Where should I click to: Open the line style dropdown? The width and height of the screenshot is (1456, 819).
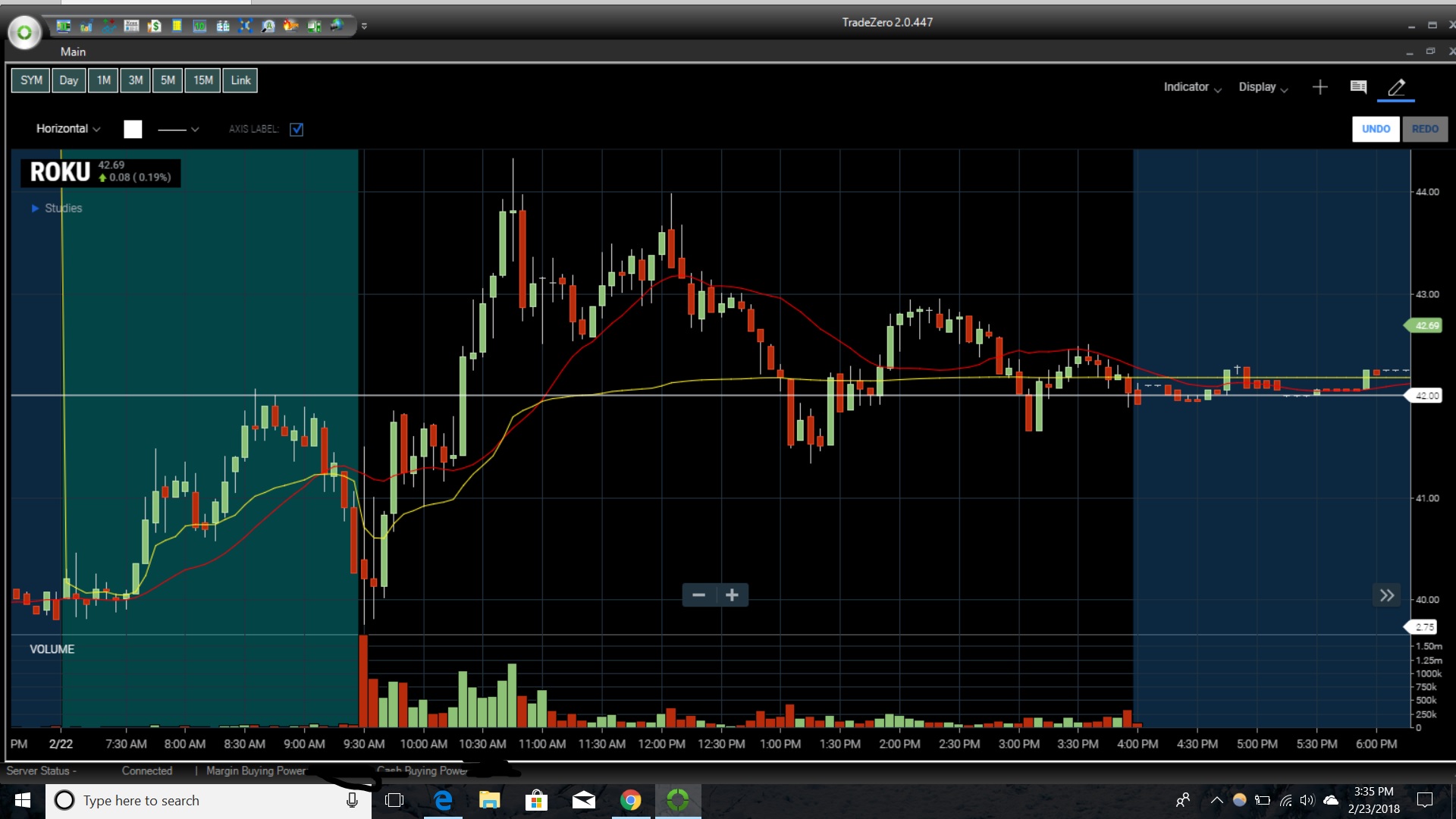[x=178, y=129]
